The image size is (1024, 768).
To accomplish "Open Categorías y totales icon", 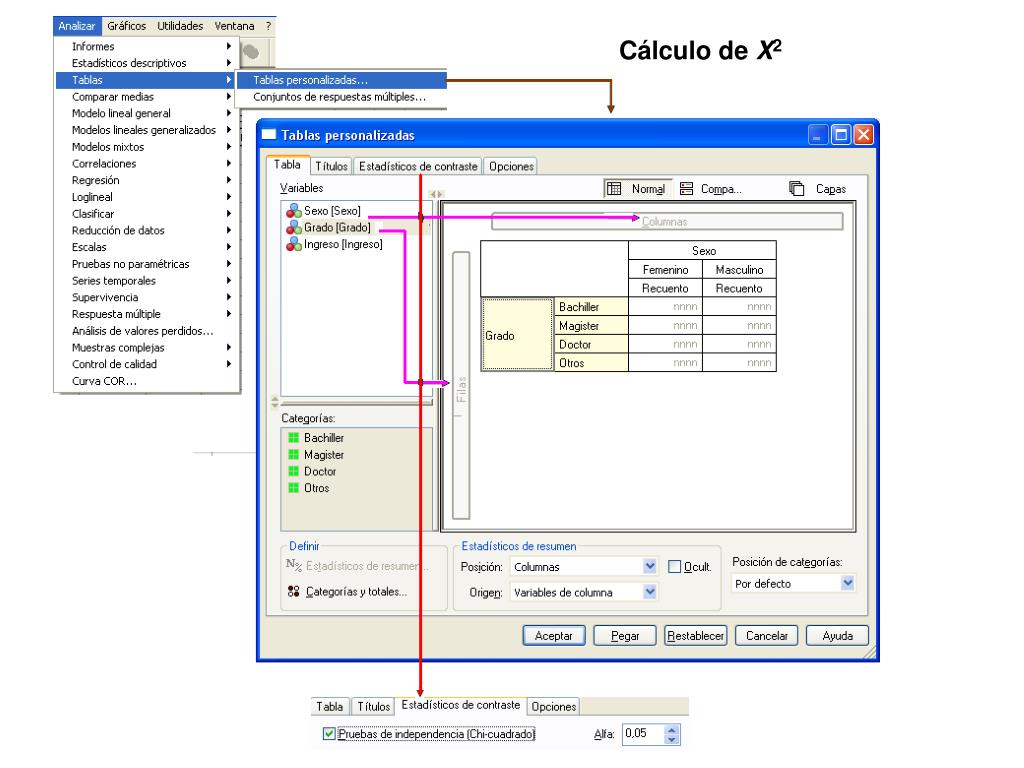I will pos(293,591).
